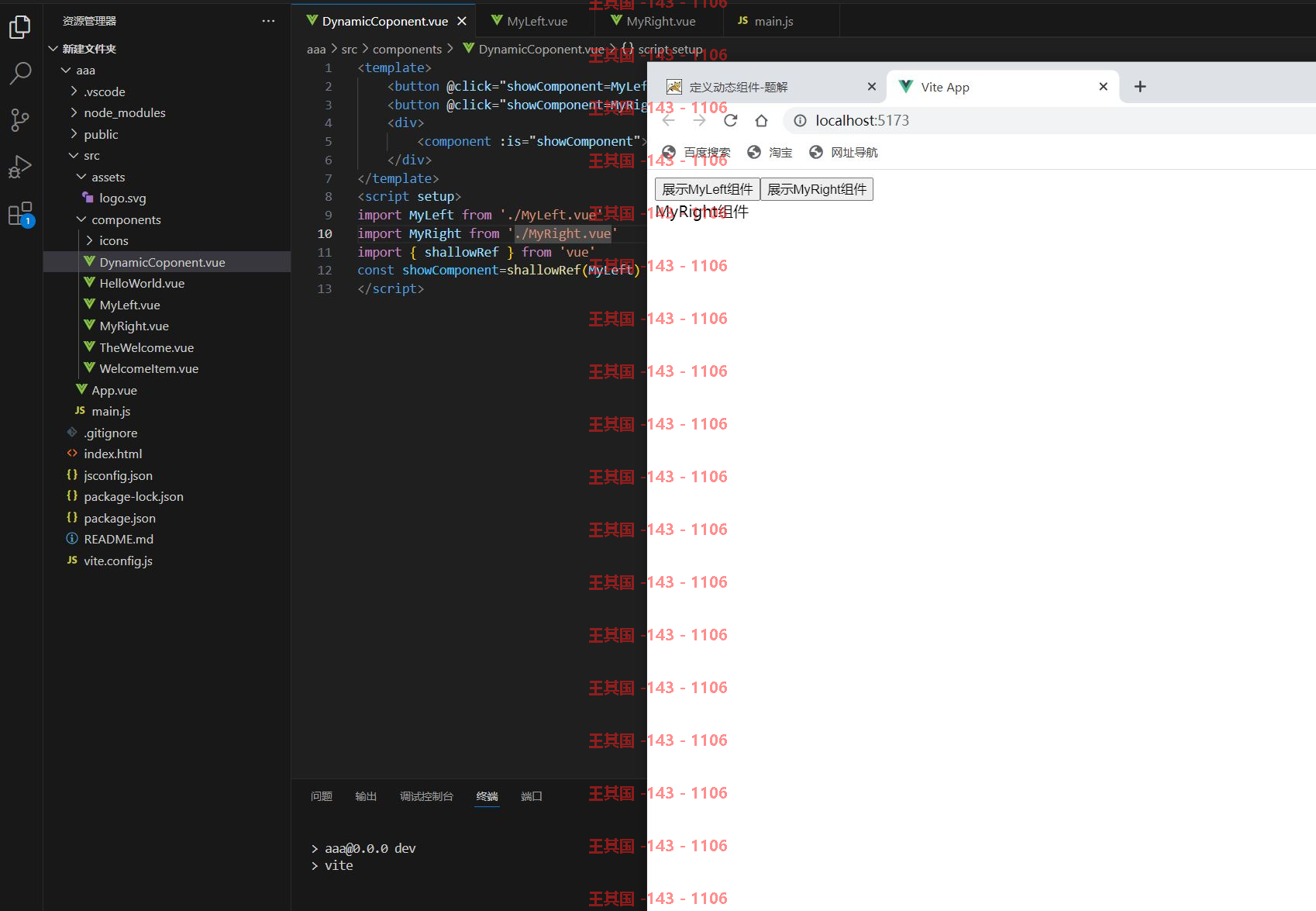Screen dimensions: 1316x911
Task: Open MyRight.vue in the file tree
Action: click(167, 326)
